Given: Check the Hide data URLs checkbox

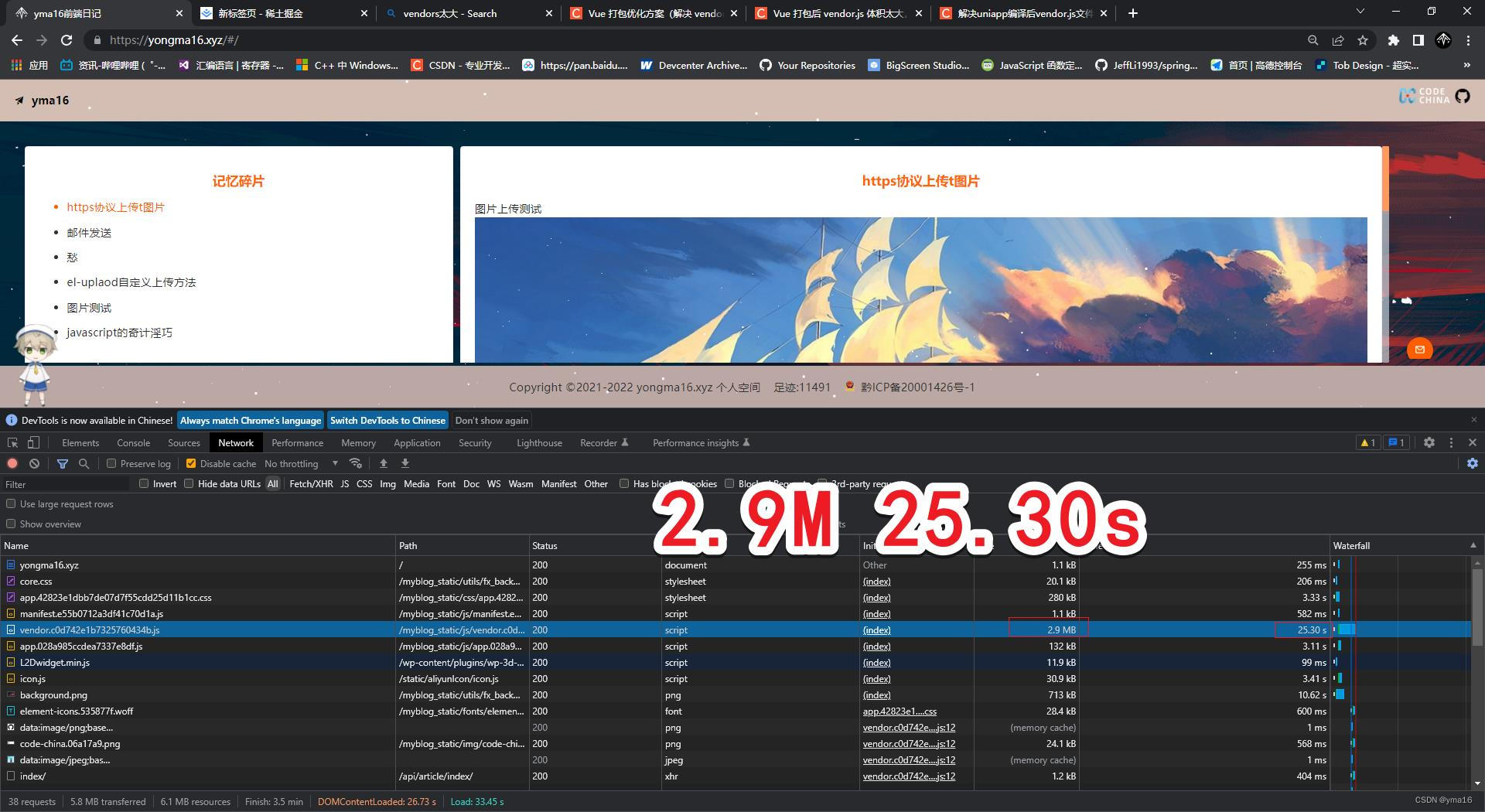Looking at the screenshot, I should 189,483.
